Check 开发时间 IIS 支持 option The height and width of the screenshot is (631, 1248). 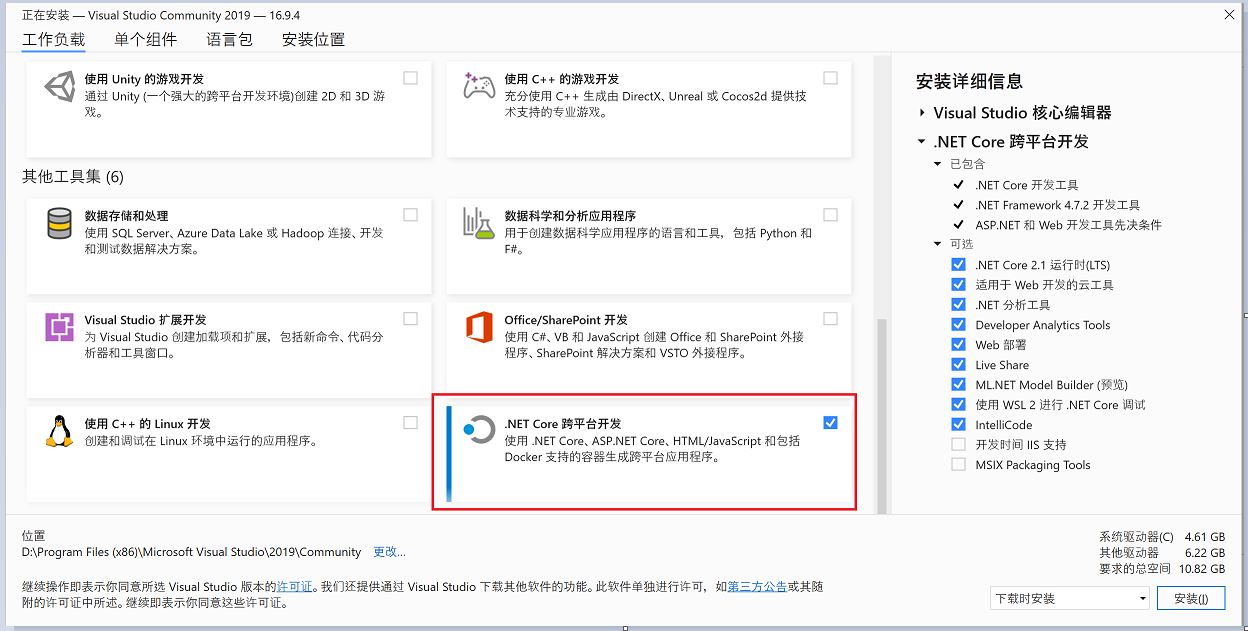[959, 445]
